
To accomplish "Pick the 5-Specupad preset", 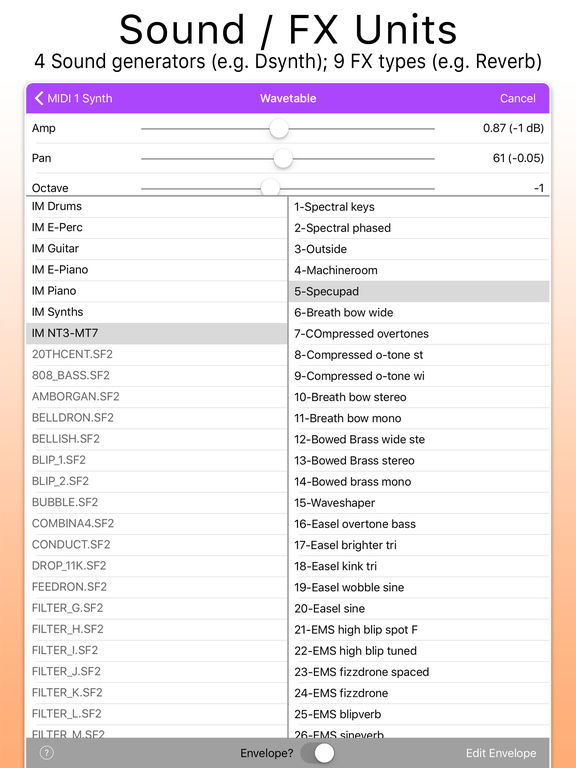I will [x=419, y=291].
